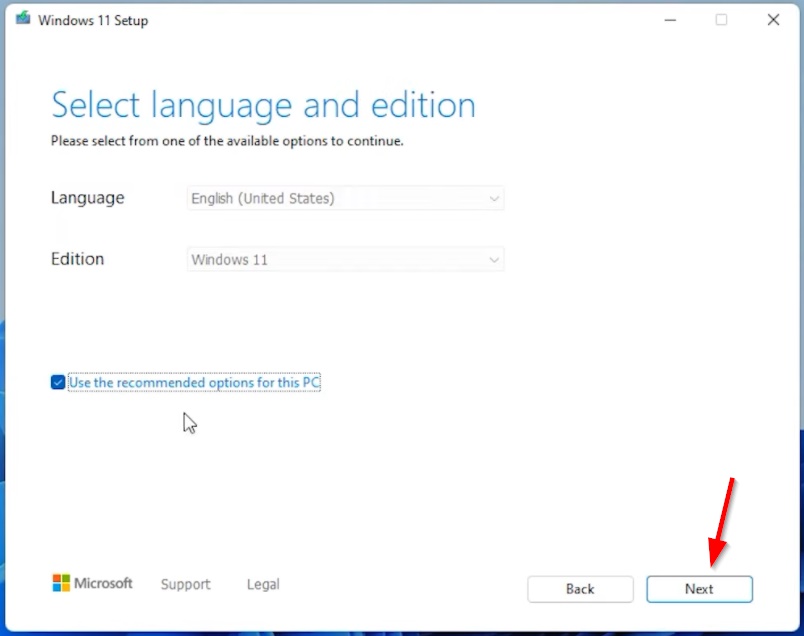The width and height of the screenshot is (804, 636).
Task: Click the text Please select from one of the available options
Action: [227, 141]
